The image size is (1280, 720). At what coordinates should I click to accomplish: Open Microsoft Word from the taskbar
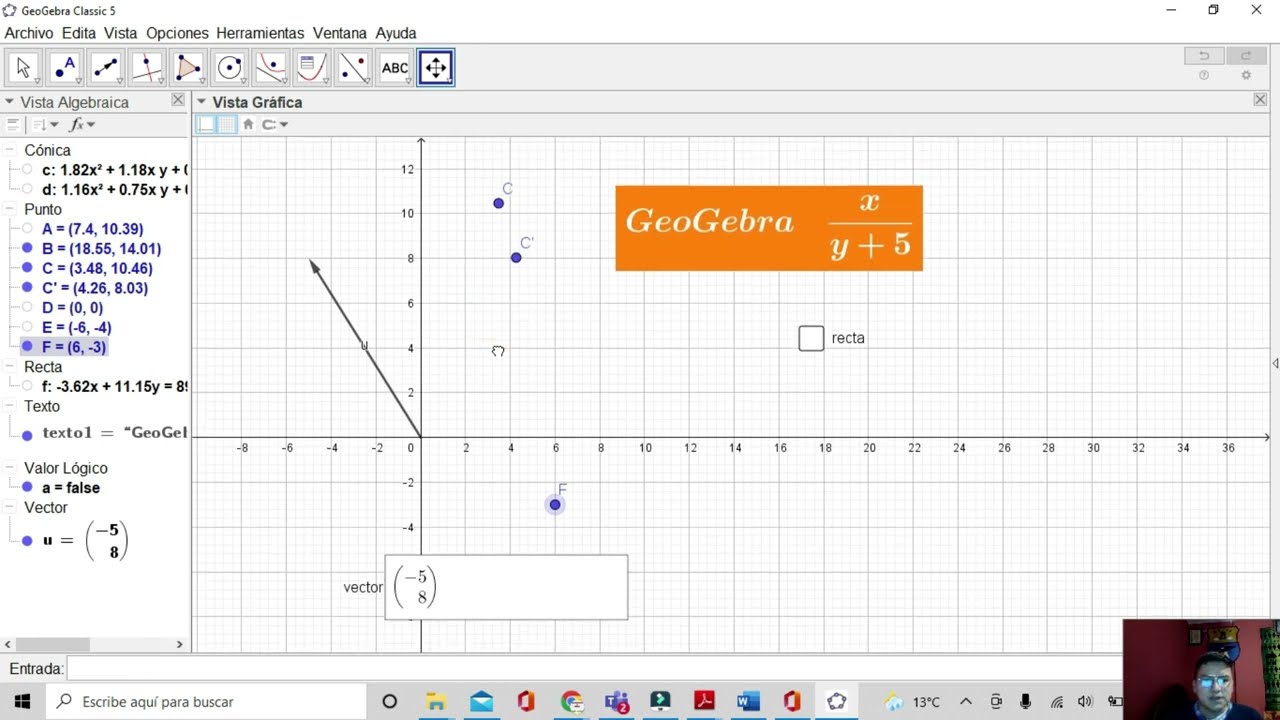748,701
